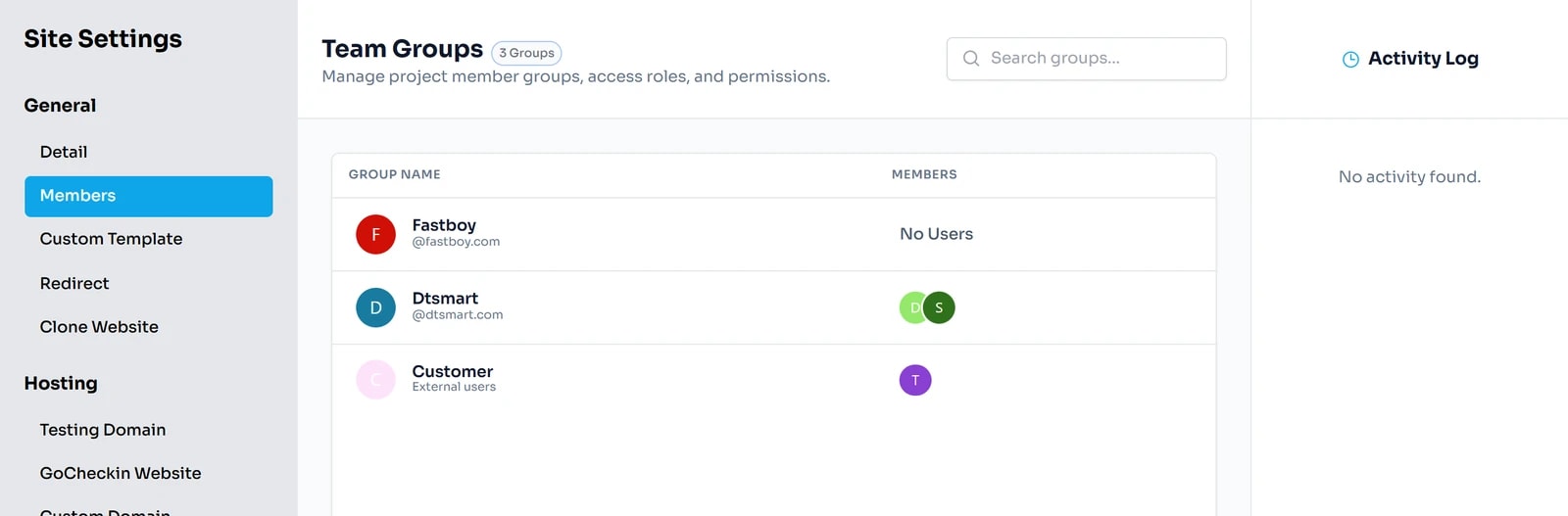Click @dtsmart.com domain text
The image size is (1568, 516).
[x=458, y=315]
